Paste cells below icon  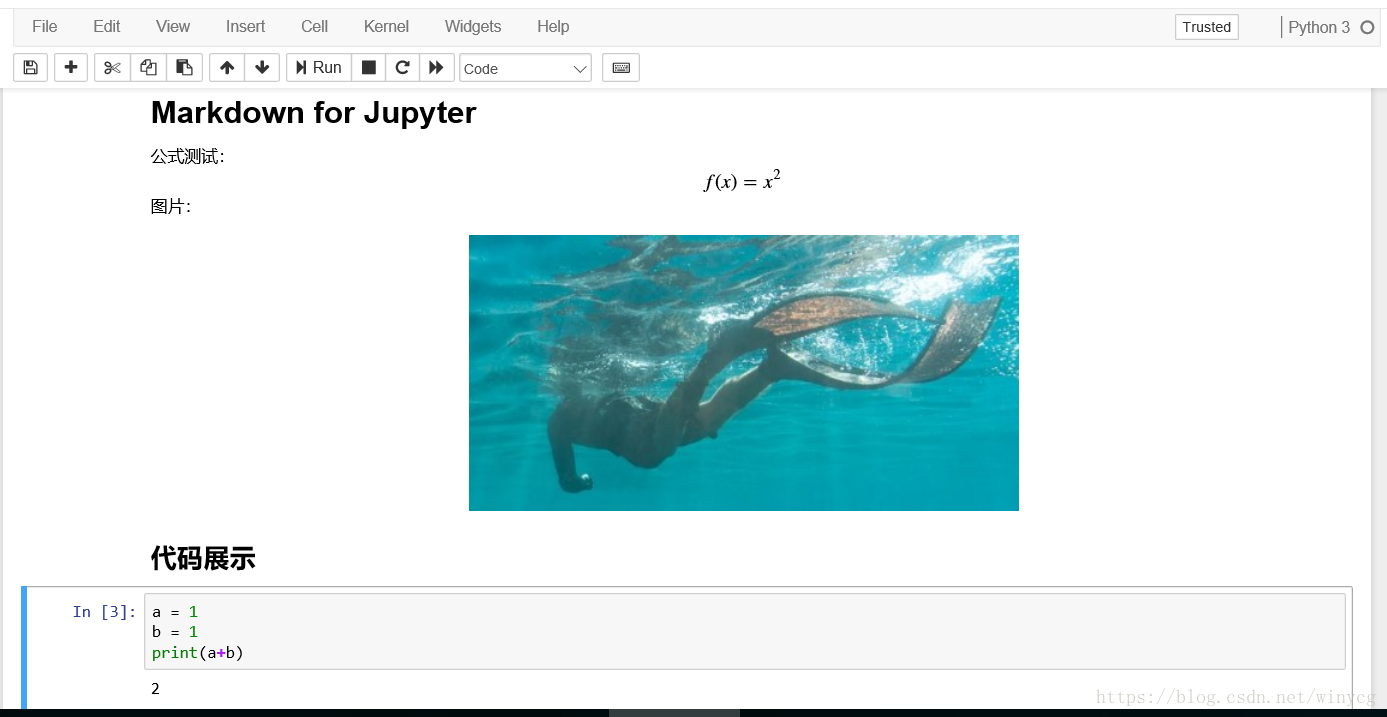pos(184,68)
